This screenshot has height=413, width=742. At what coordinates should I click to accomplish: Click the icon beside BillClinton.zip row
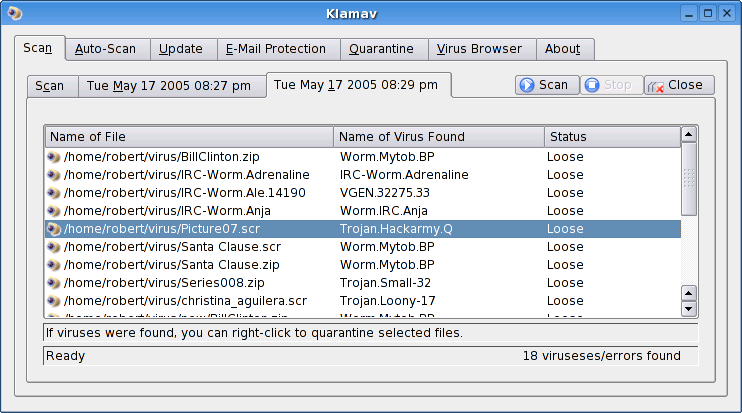pyautogui.click(x=54, y=157)
